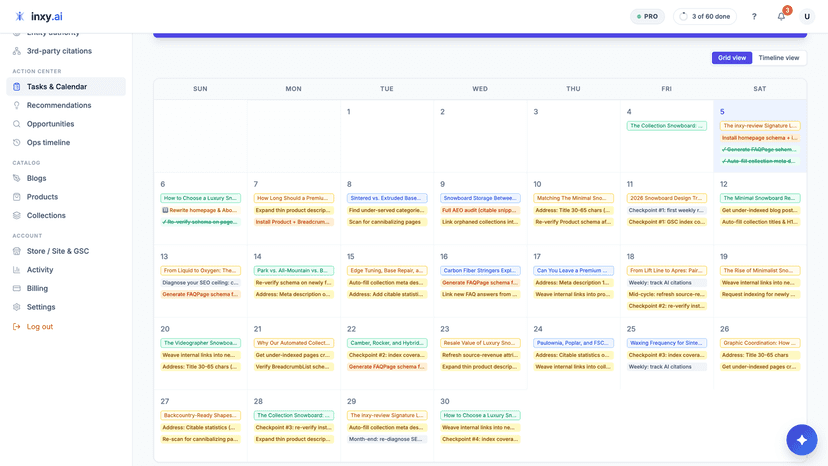Open the notifications bell icon
The height and width of the screenshot is (466, 828).
coord(781,16)
